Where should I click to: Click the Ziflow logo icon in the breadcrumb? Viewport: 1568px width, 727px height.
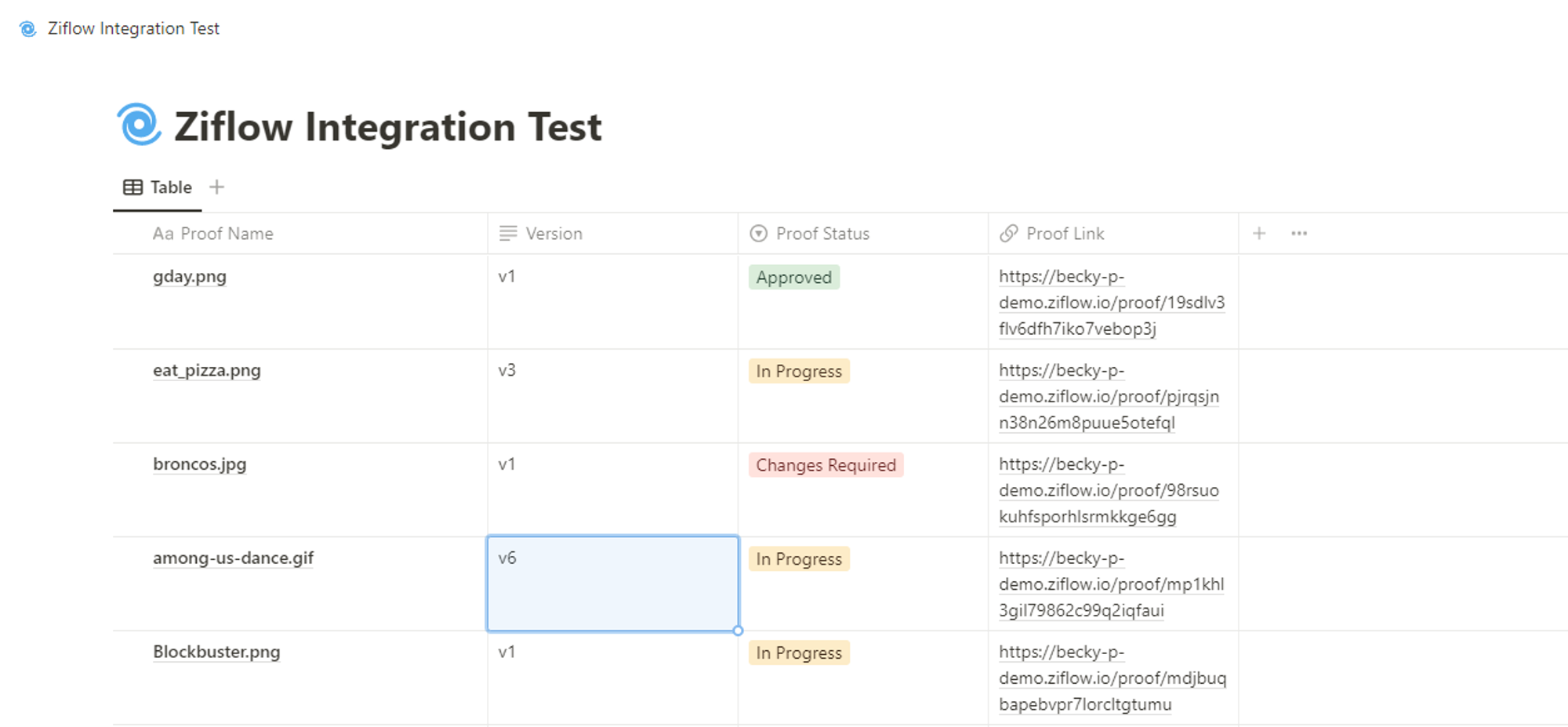[x=27, y=29]
